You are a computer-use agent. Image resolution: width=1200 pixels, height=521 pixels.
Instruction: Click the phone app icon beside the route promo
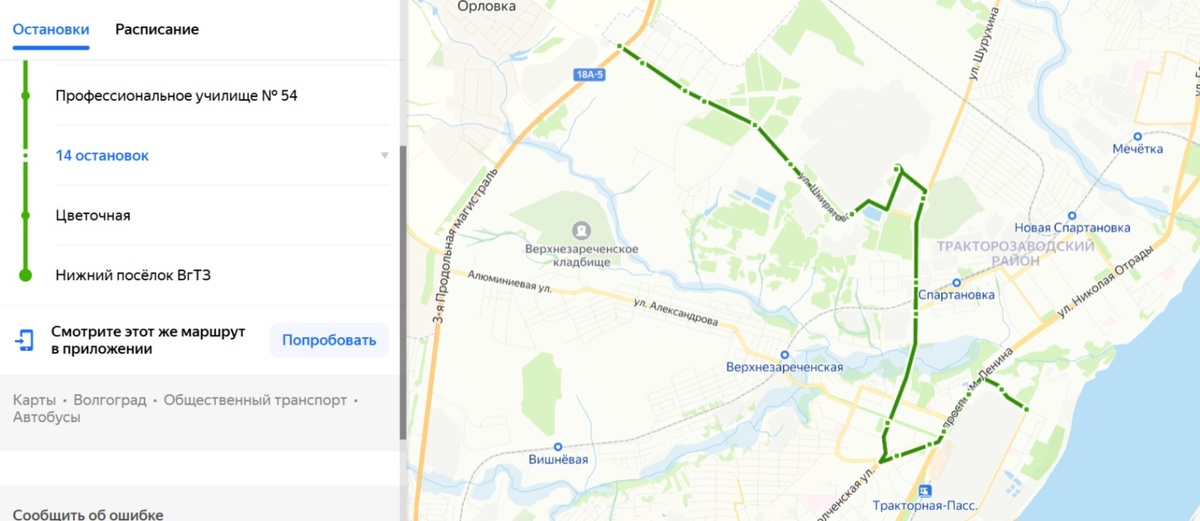click(x=24, y=340)
